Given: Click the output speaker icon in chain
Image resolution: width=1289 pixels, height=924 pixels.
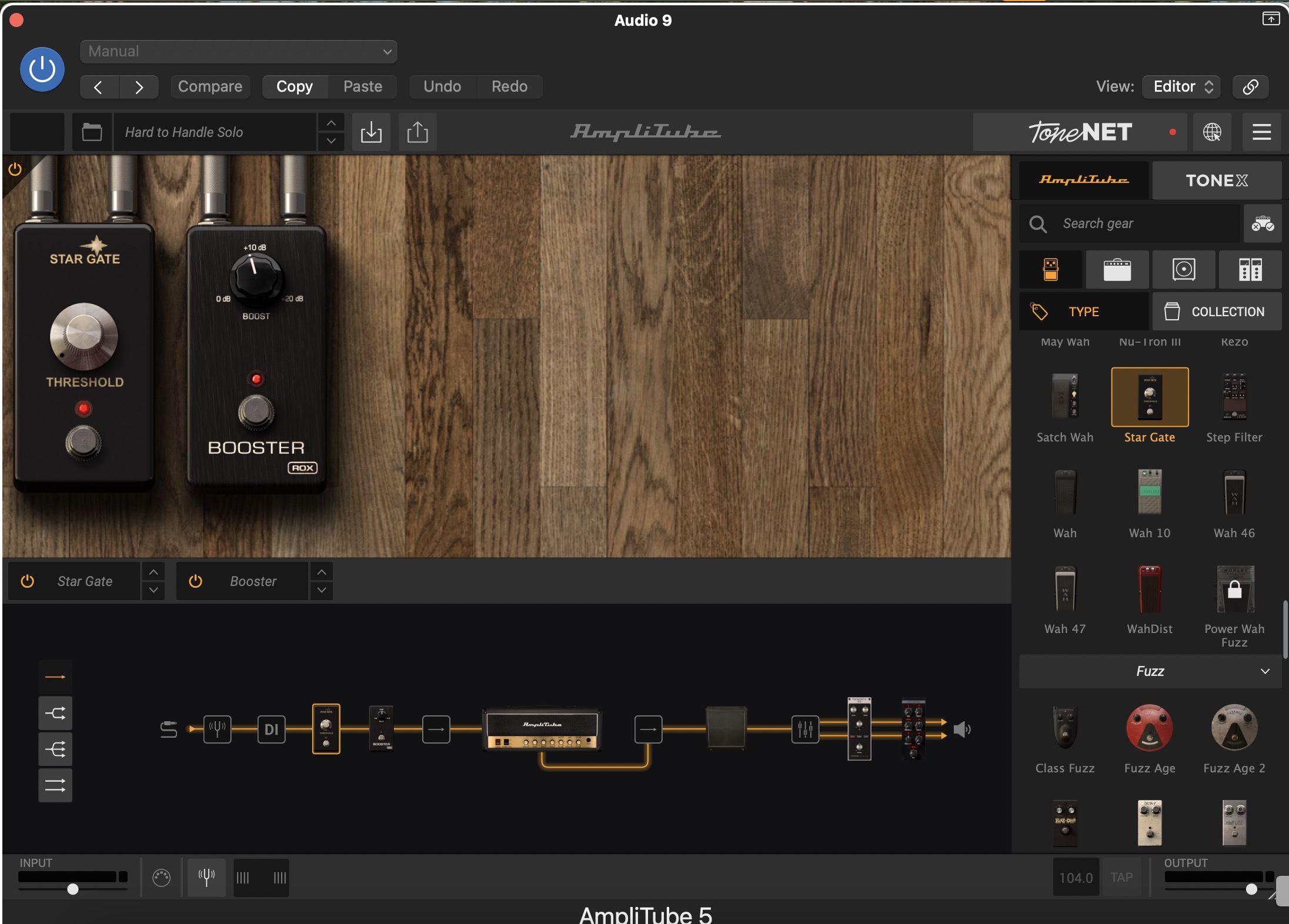Looking at the screenshot, I should [x=962, y=729].
